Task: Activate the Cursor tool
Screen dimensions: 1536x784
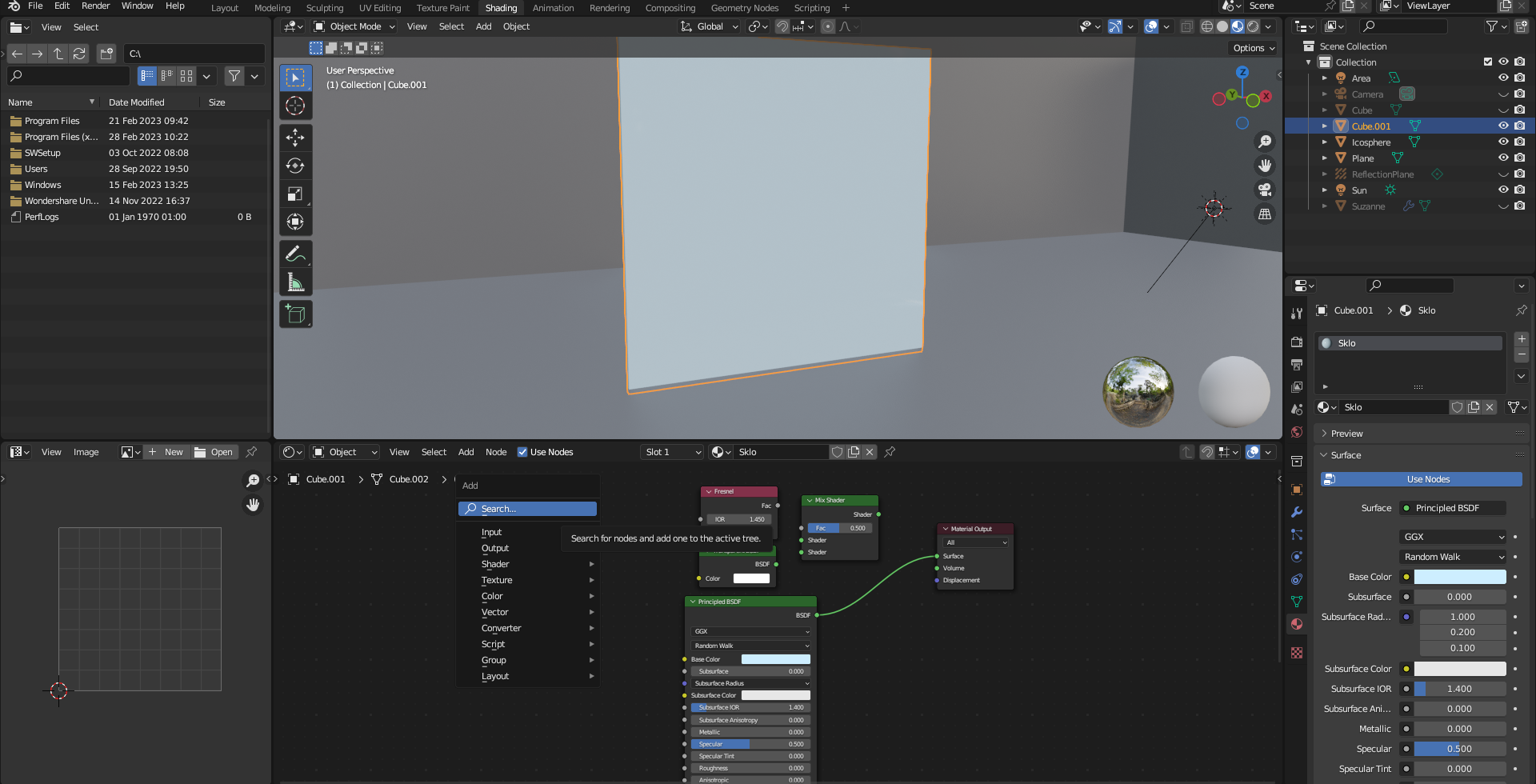Action: 295,106
